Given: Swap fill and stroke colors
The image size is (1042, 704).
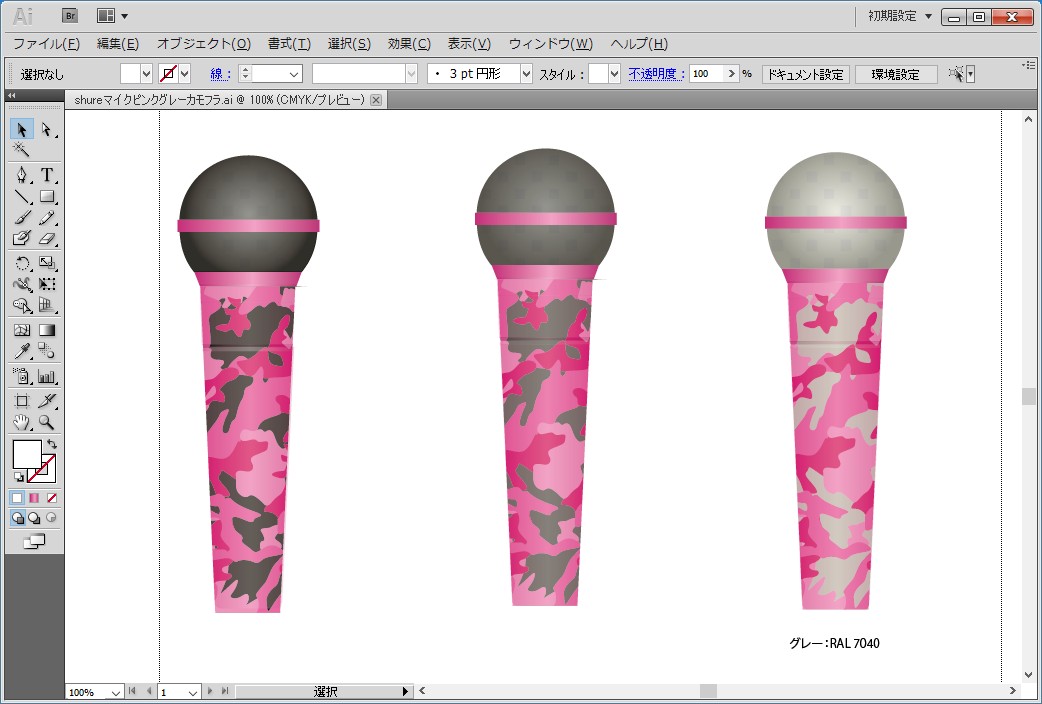Looking at the screenshot, I should [x=52, y=444].
